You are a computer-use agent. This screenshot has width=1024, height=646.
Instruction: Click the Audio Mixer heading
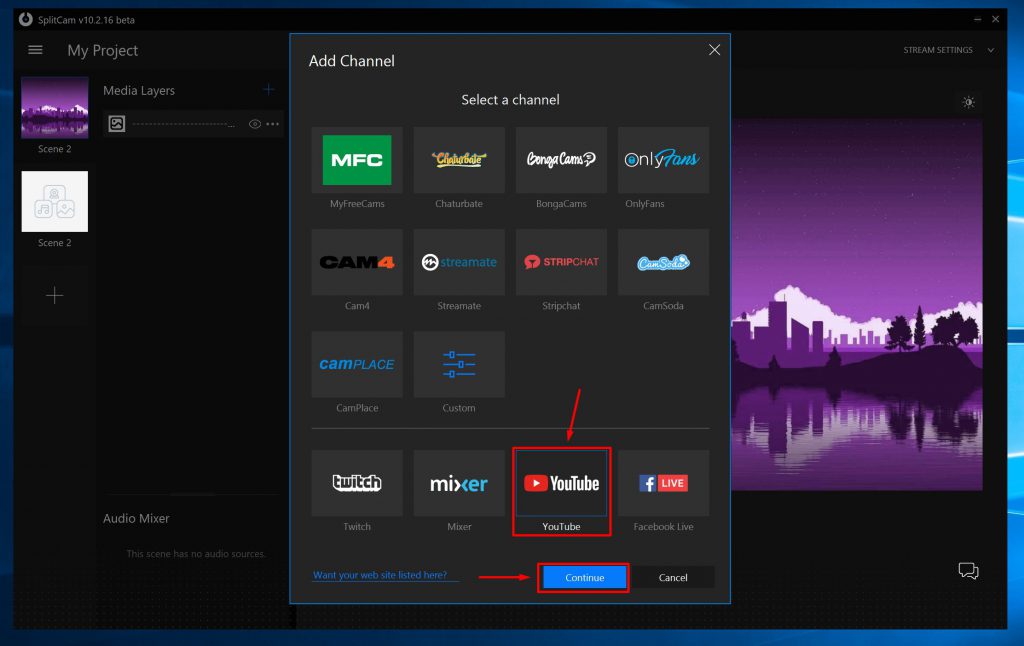coord(136,518)
